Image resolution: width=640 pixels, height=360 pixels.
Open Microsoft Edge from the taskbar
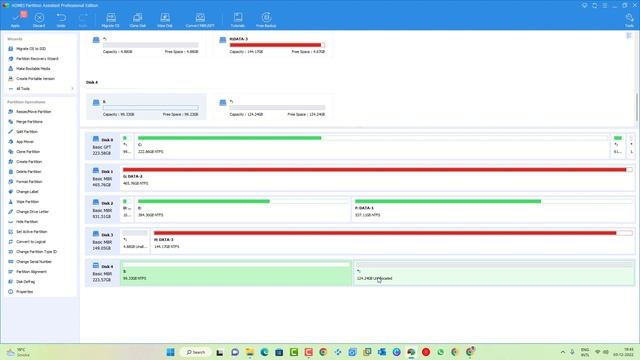(x=264, y=352)
